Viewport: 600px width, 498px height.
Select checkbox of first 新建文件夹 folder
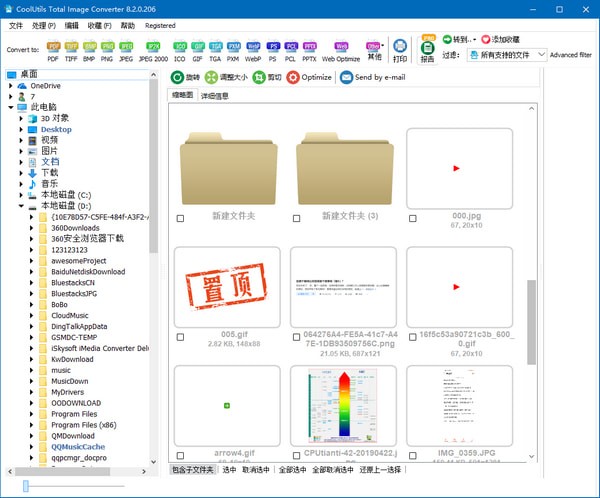180,217
